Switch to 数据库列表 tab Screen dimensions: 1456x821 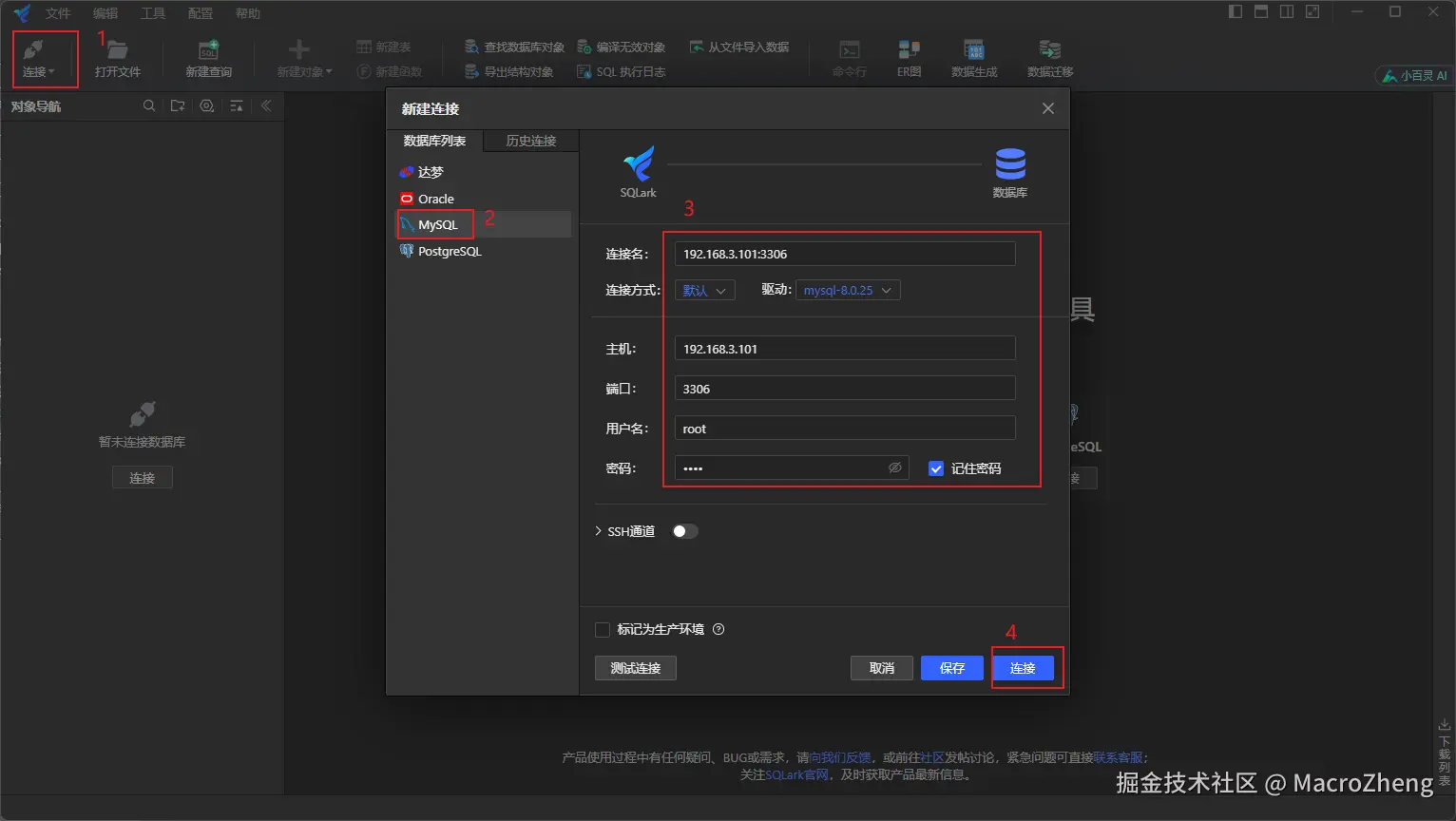pyautogui.click(x=434, y=141)
